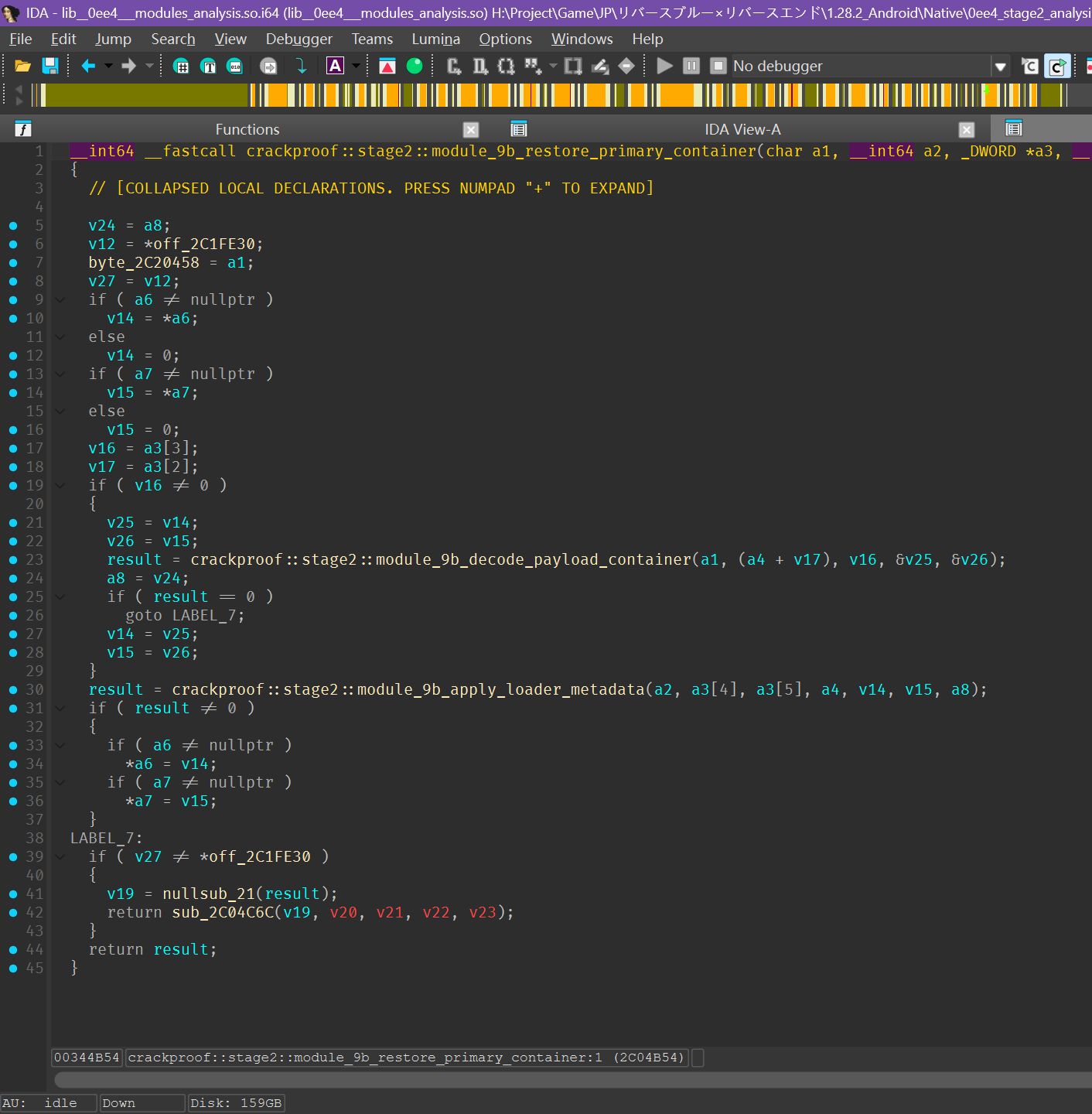Collapse the 'if ( a6 != nullptr )' block on line 9
Viewport: 1092px width, 1114px height.
[60, 300]
